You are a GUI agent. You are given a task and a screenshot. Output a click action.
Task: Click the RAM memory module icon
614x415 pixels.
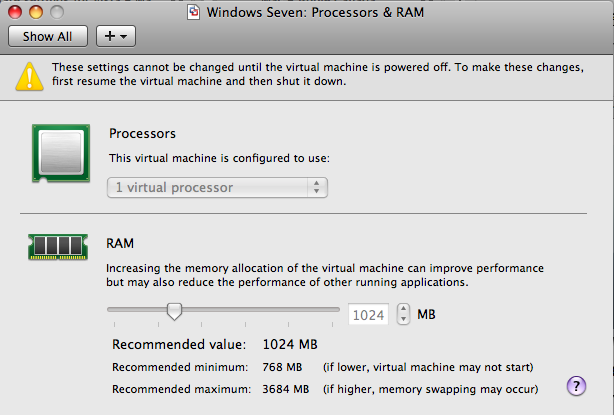[58, 247]
